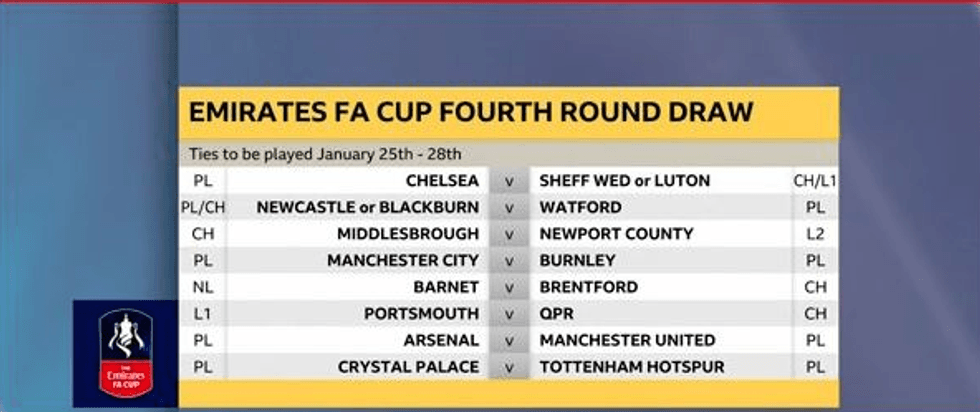Click SHEFF WED or LUTON team name
This screenshot has width=980, height=412.
pos(624,181)
